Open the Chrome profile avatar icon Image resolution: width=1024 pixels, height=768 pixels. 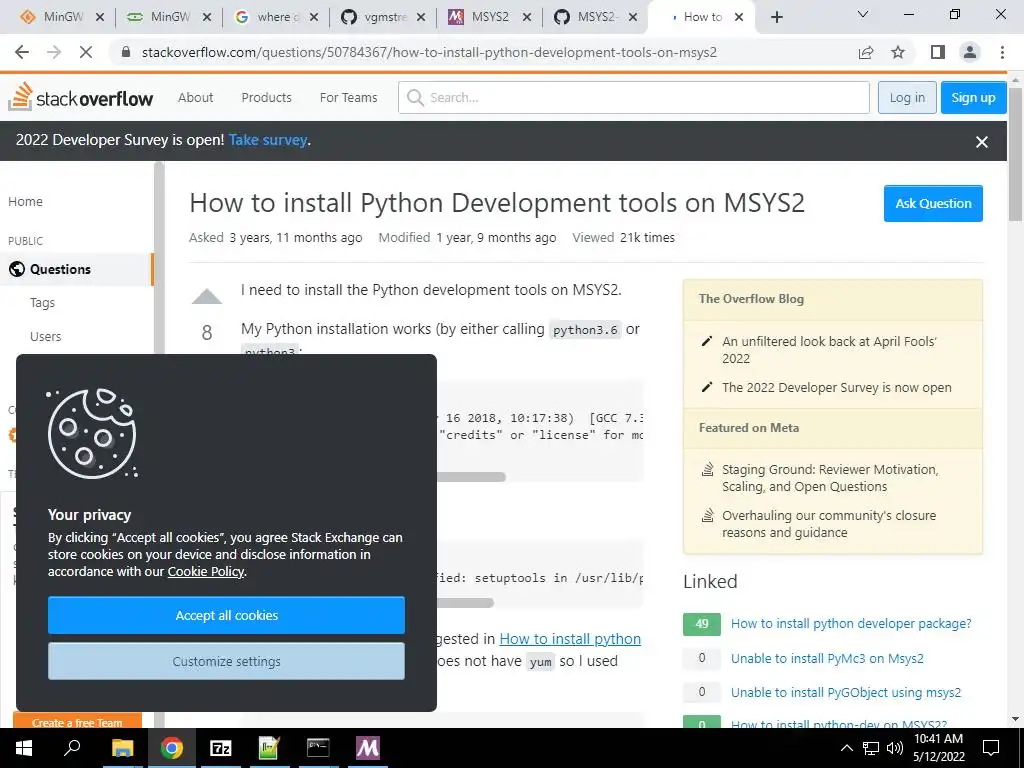970,52
